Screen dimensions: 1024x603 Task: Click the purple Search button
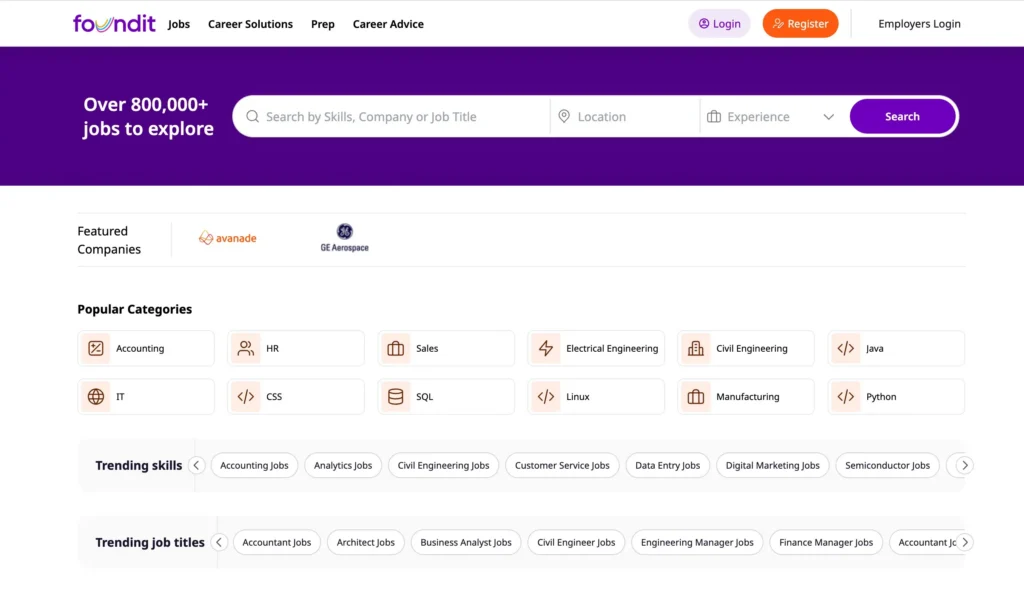(902, 116)
